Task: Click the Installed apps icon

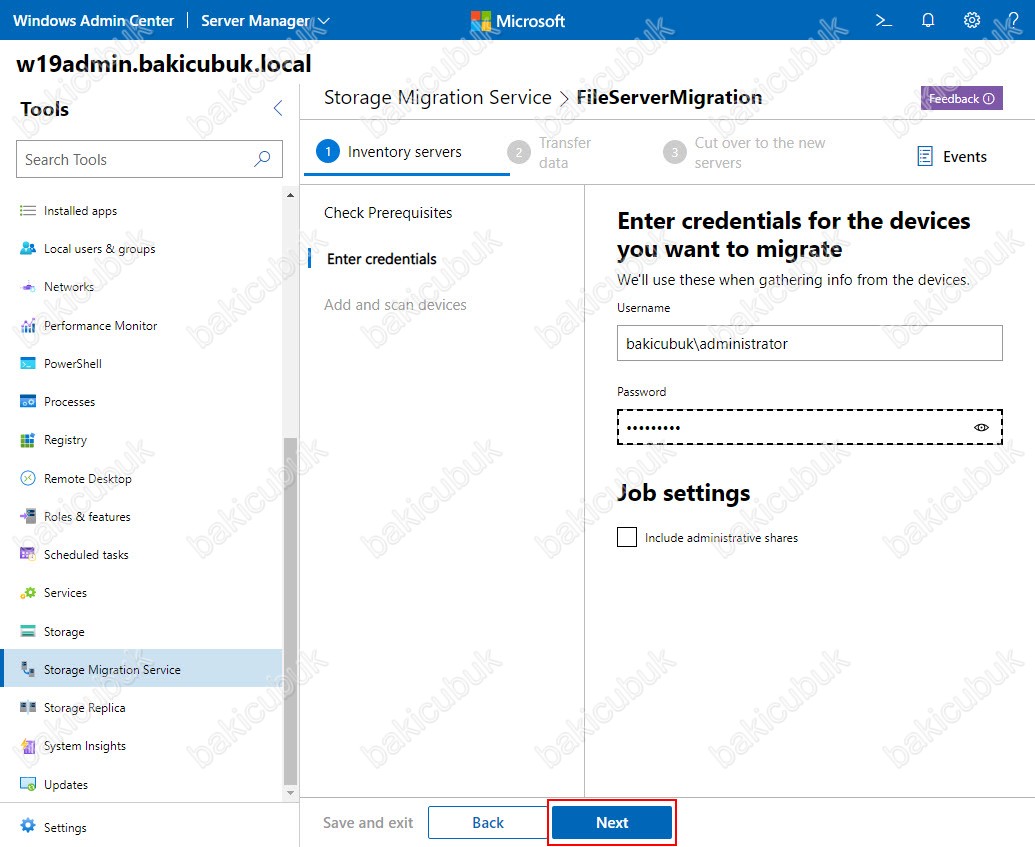Action: 28,211
